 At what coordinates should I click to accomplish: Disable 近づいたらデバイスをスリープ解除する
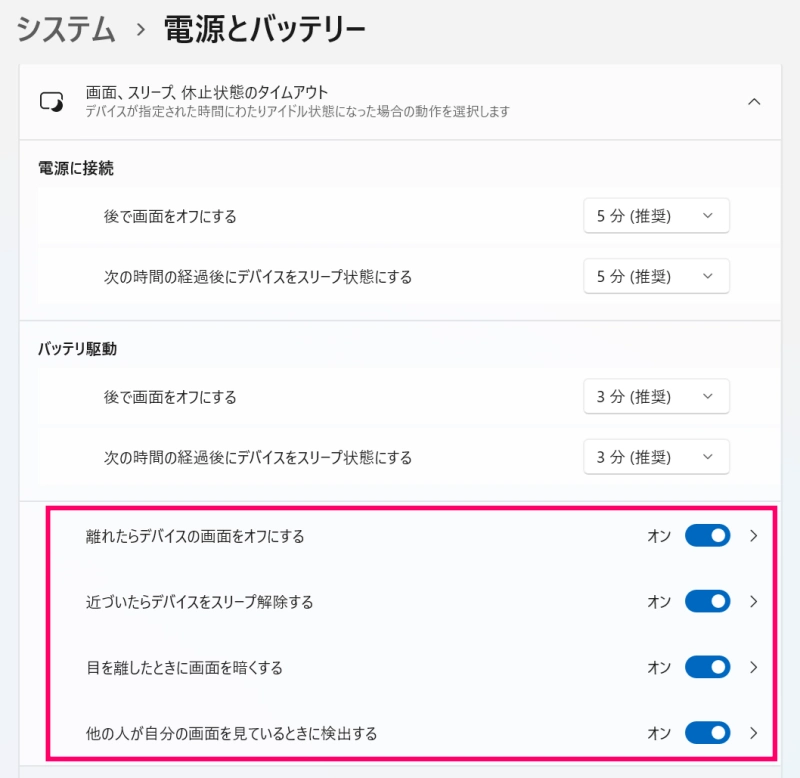(x=707, y=601)
